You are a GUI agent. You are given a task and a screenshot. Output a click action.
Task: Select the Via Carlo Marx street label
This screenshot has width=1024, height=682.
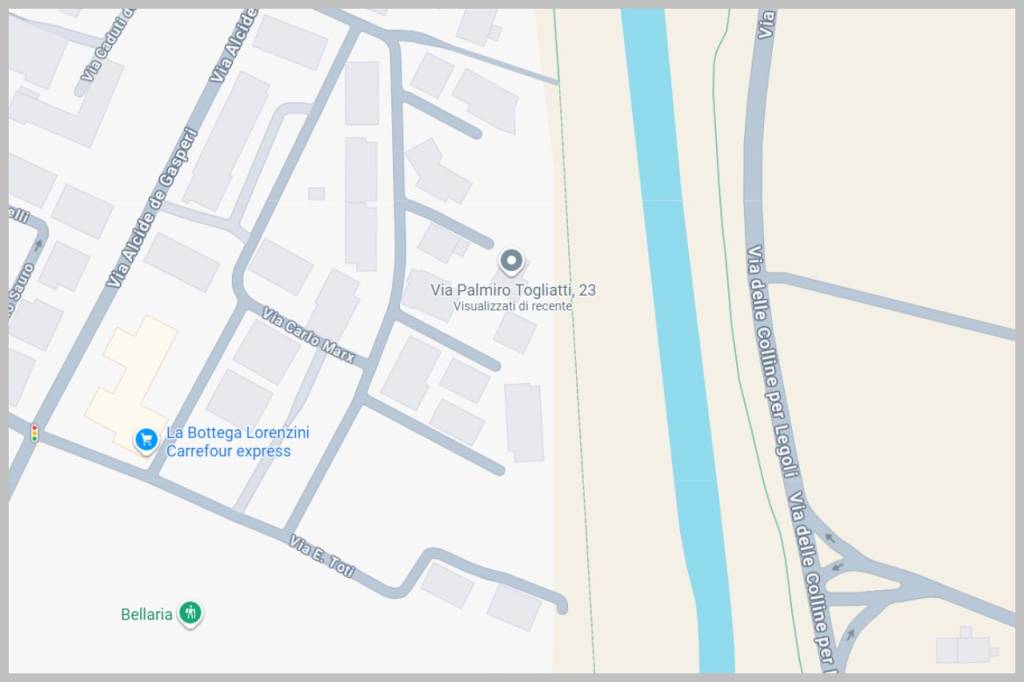click(x=308, y=335)
